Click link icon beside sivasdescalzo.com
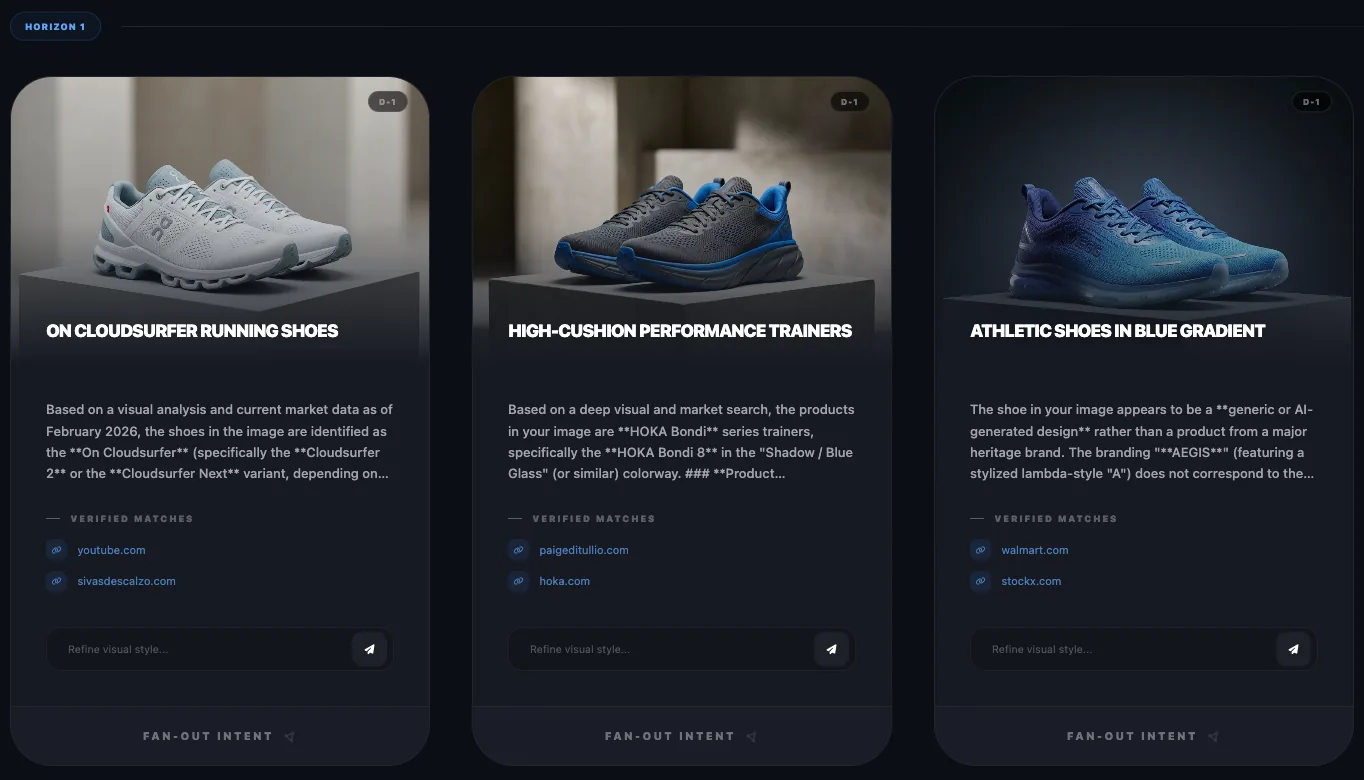This screenshot has height=780, width=1364. 56,581
